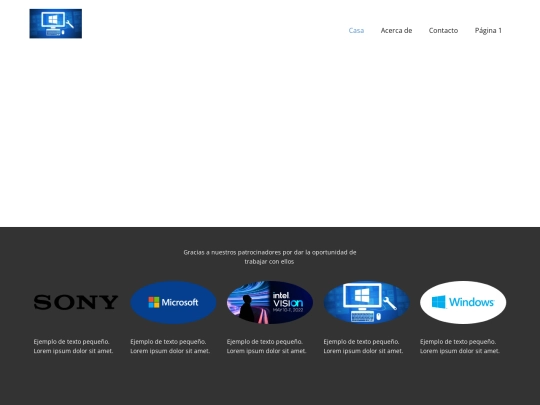Click the sample text under SONY logo

point(73,346)
